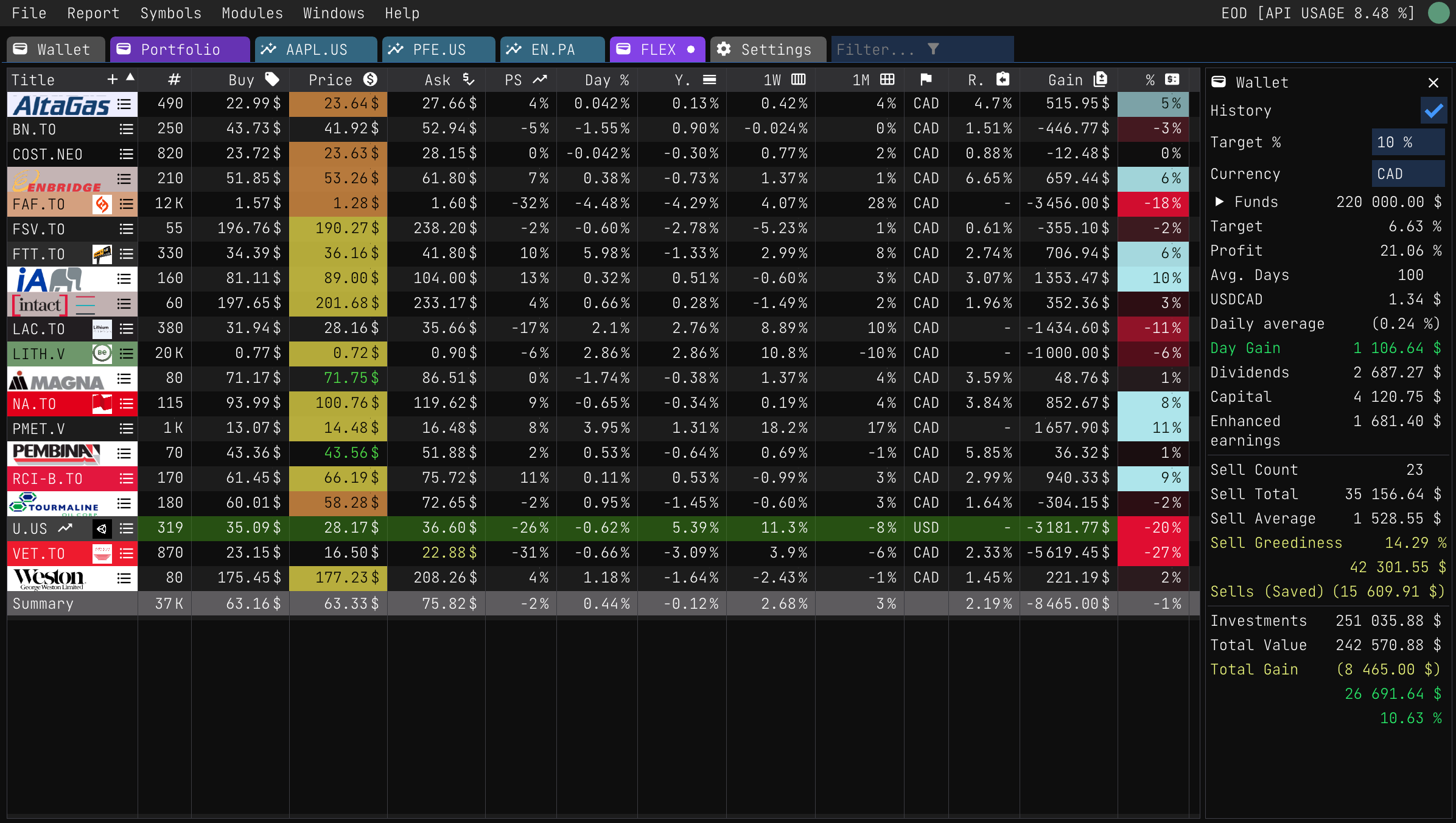Click the Gain column header icon
The height and width of the screenshot is (823, 1456).
[x=1101, y=79]
